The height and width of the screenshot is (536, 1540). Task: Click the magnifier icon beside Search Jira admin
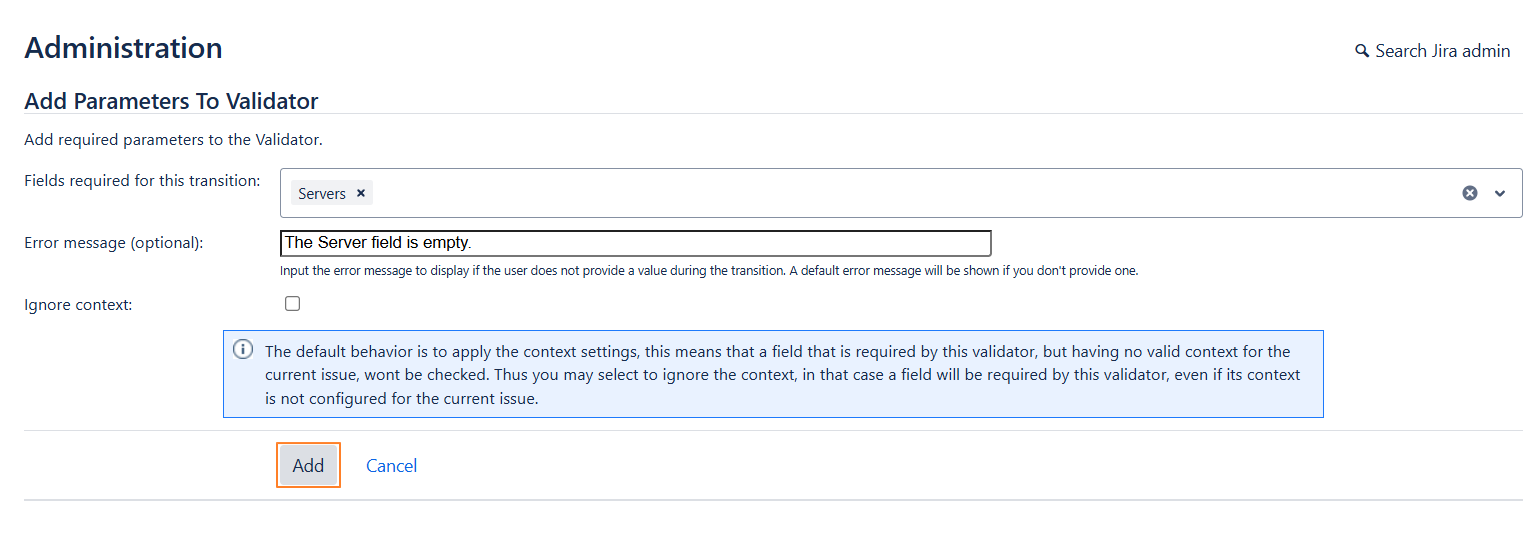click(1362, 51)
